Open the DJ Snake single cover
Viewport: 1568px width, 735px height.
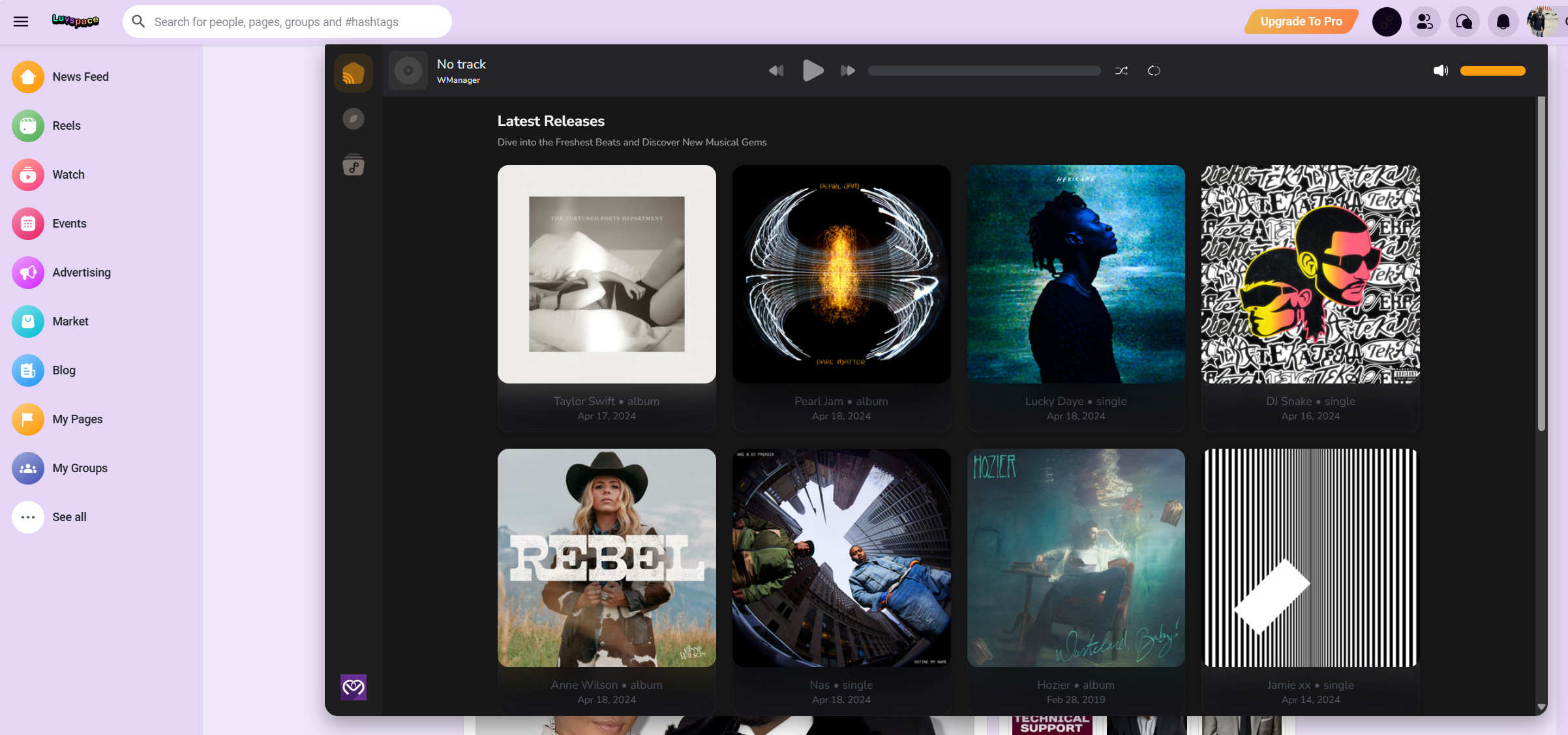click(1311, 274)
